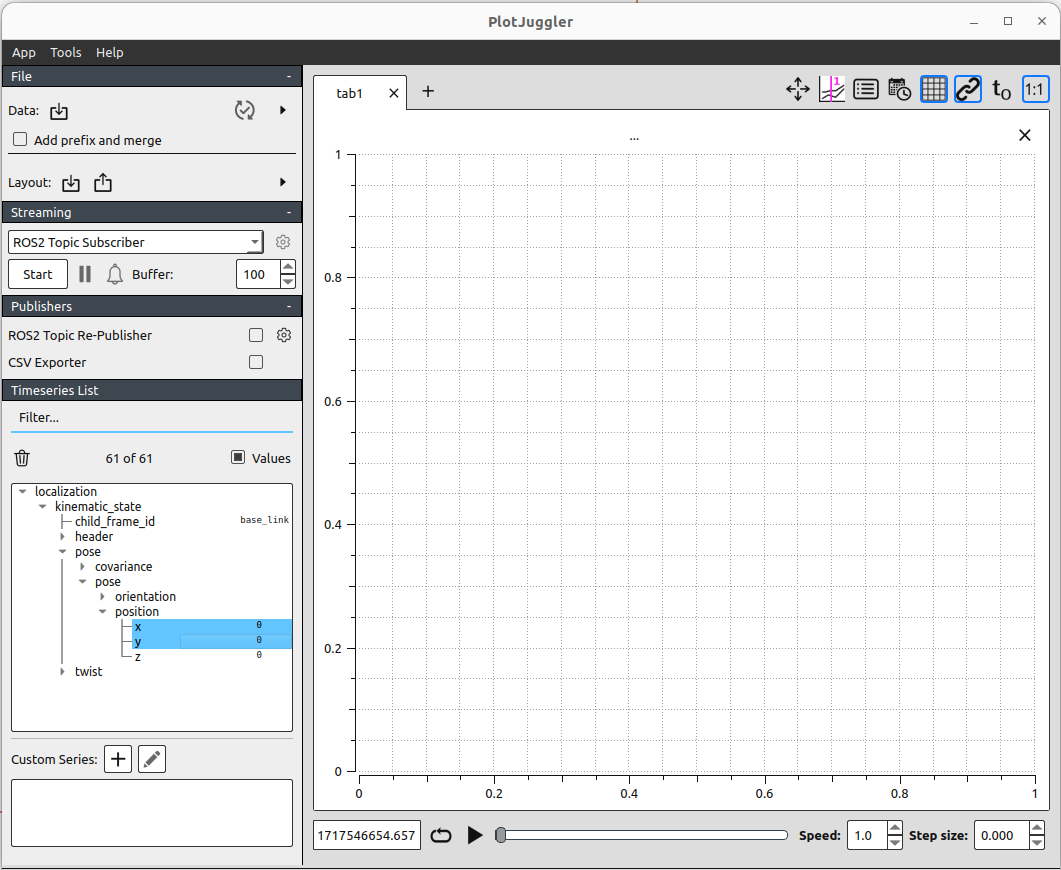Click the load data file icon
Image resolution: width=1061 pixels, height=870 pixels.
click(x=59, y=111)
